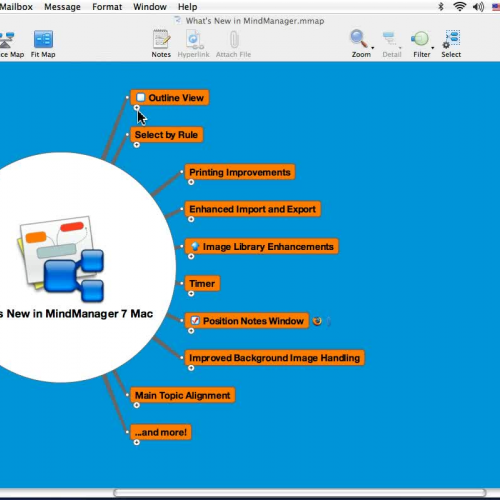Image resolution: width=500 pixels, height=500 pixels.
Task: Expand the Image Library Enhancements topic
Action: [191, 256]
